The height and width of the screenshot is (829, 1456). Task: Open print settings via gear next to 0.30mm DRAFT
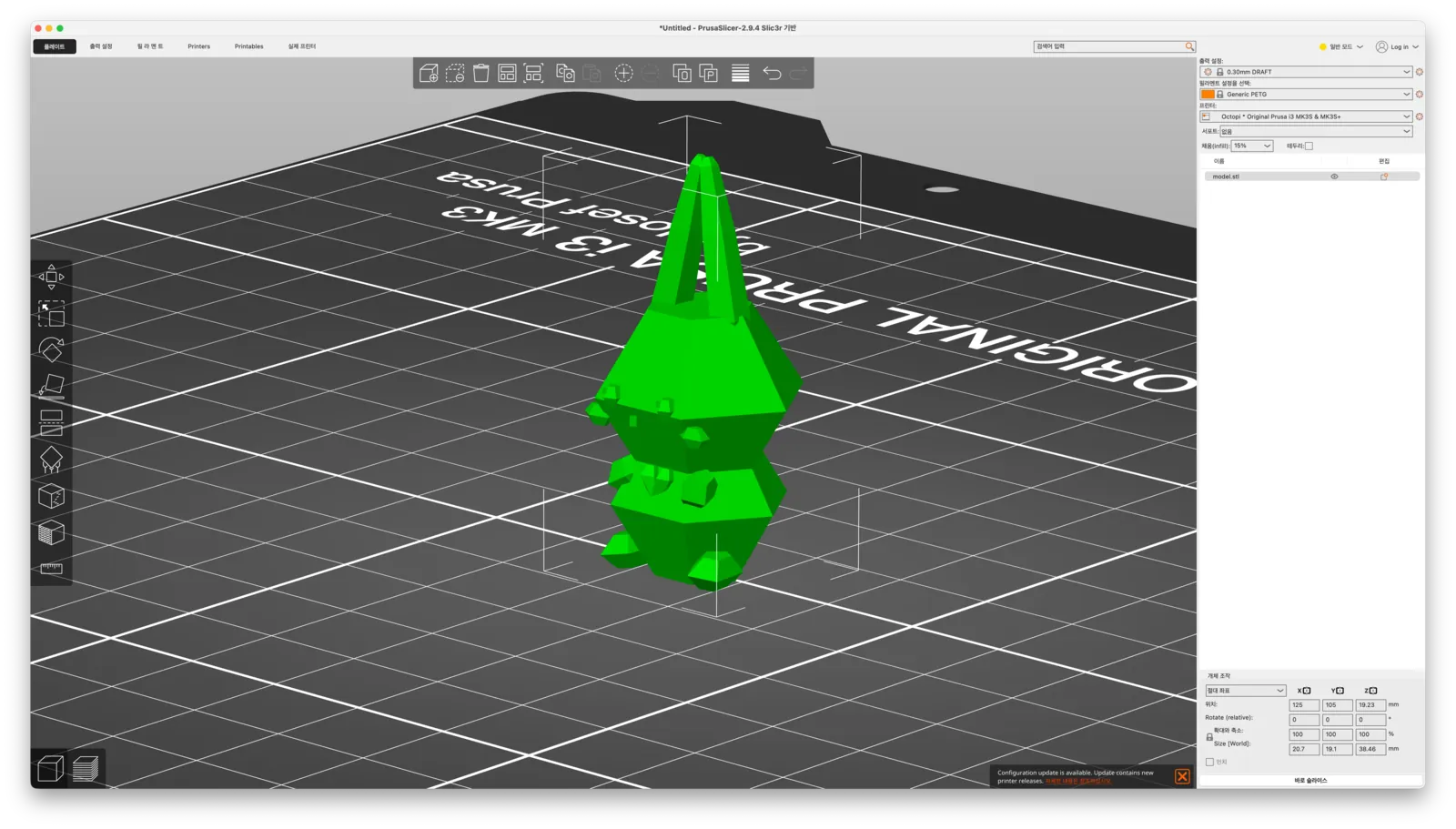(1419, 72)
